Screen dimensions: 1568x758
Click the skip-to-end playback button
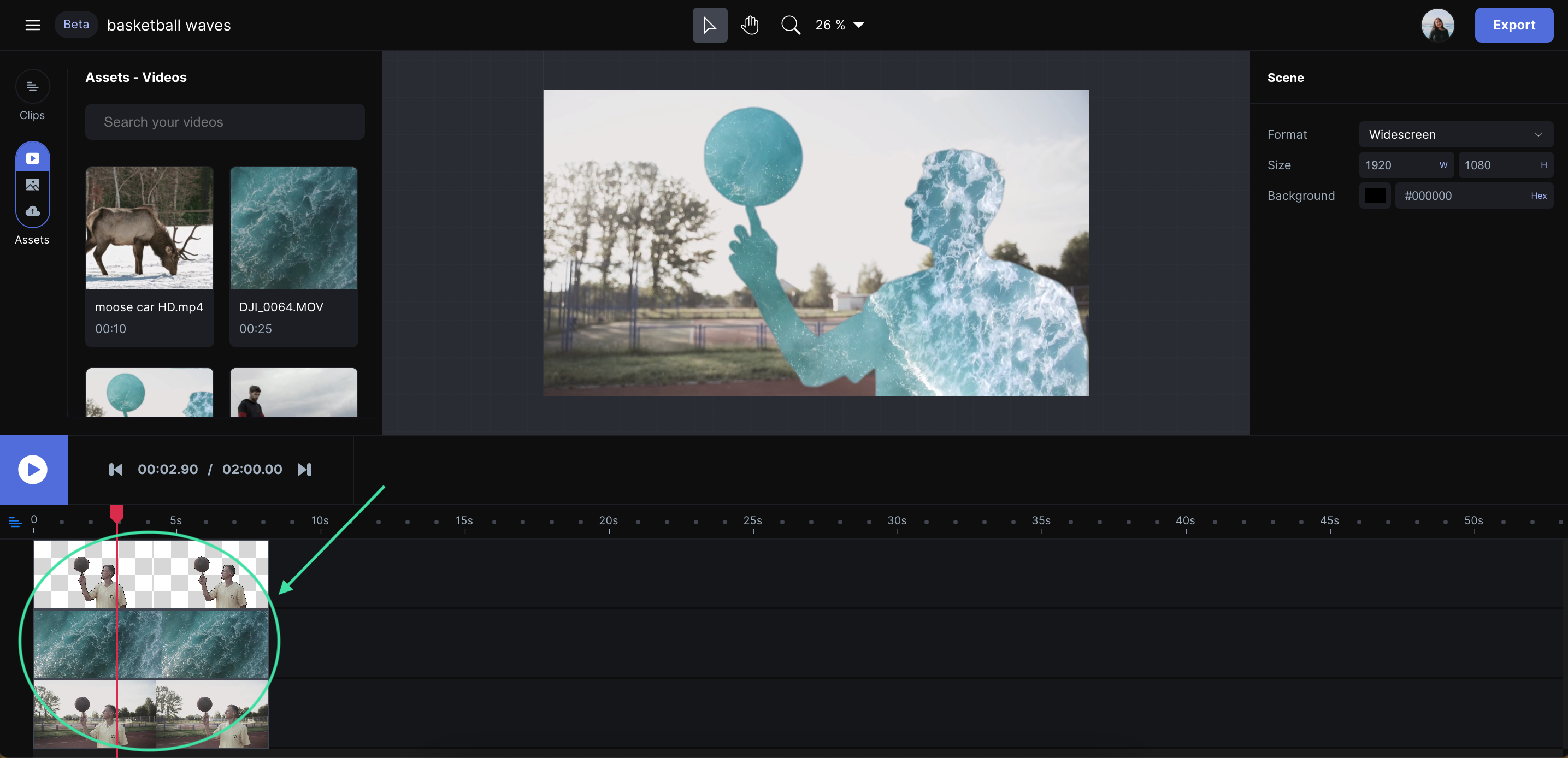tap(305, 469)
